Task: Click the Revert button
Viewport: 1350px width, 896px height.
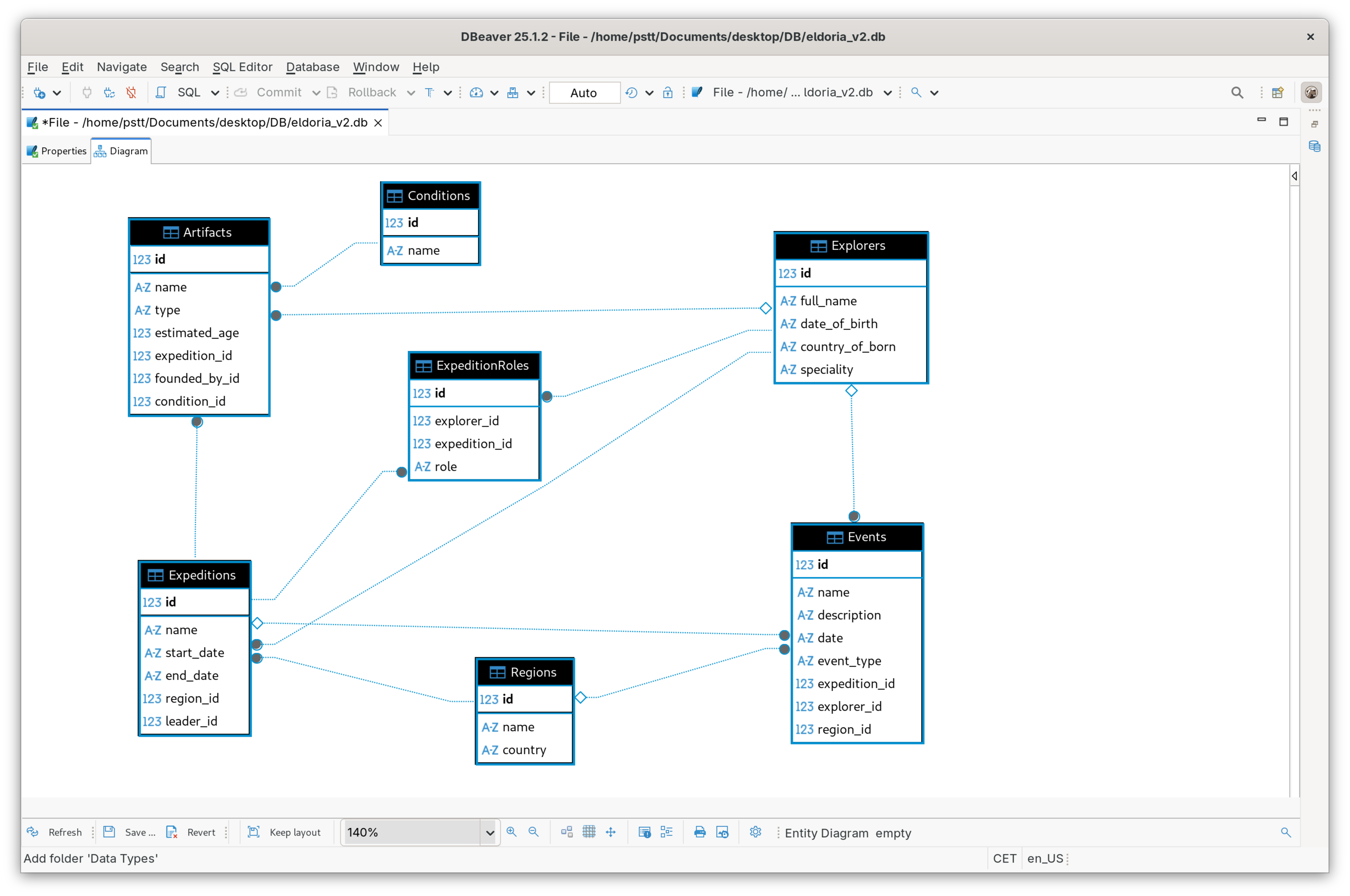Action: tap(191, 832)
